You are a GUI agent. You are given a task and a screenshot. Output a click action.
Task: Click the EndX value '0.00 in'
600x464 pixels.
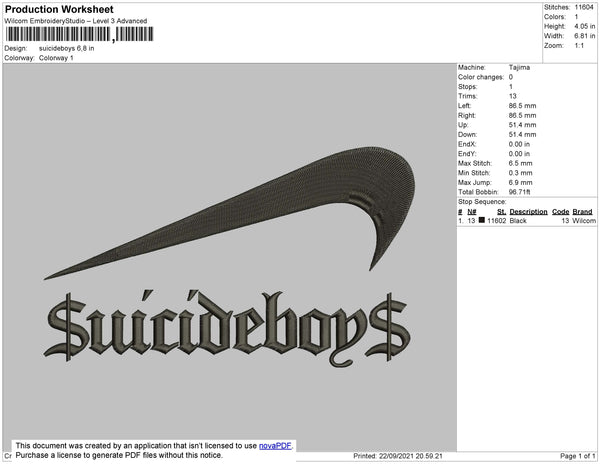[x=519, y=144]
